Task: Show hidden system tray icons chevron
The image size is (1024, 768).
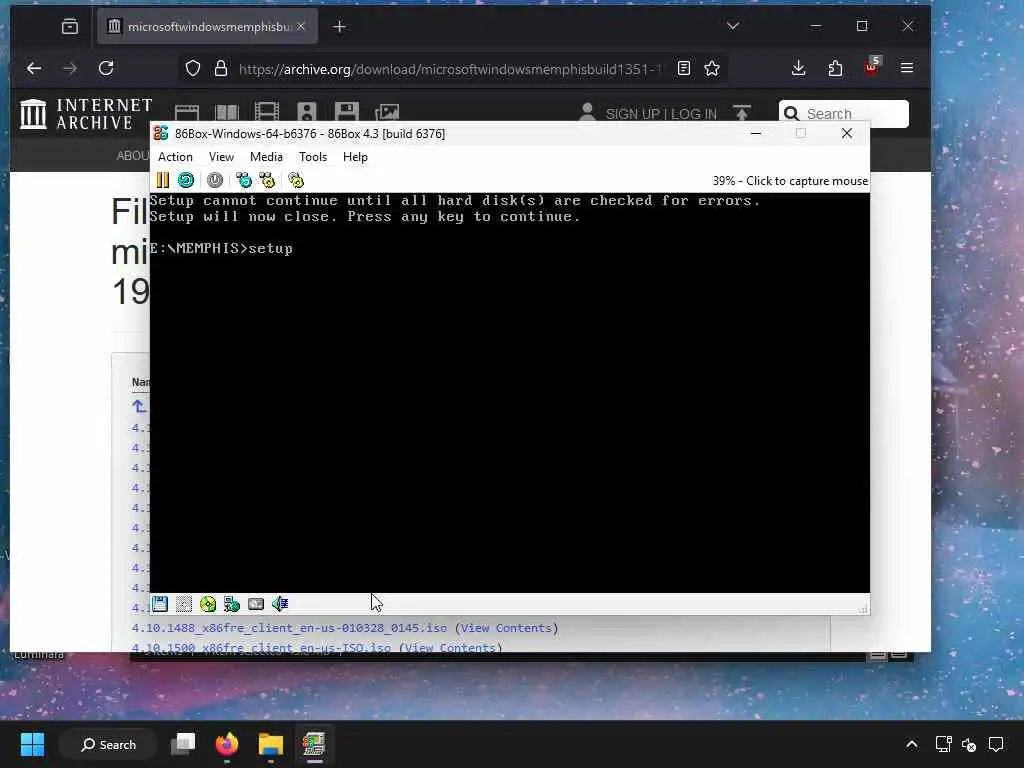Action: [912, 744]
